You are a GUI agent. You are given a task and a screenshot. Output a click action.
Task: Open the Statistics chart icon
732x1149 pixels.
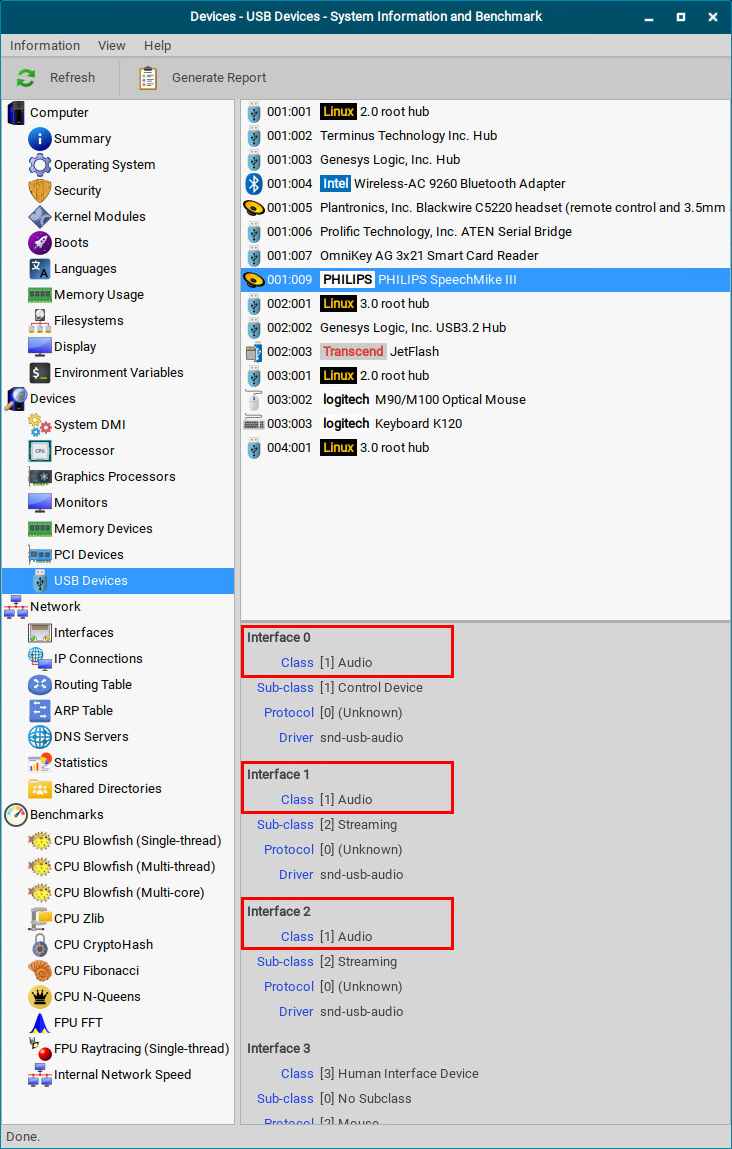pyautogui.click(x=40, y=762)
